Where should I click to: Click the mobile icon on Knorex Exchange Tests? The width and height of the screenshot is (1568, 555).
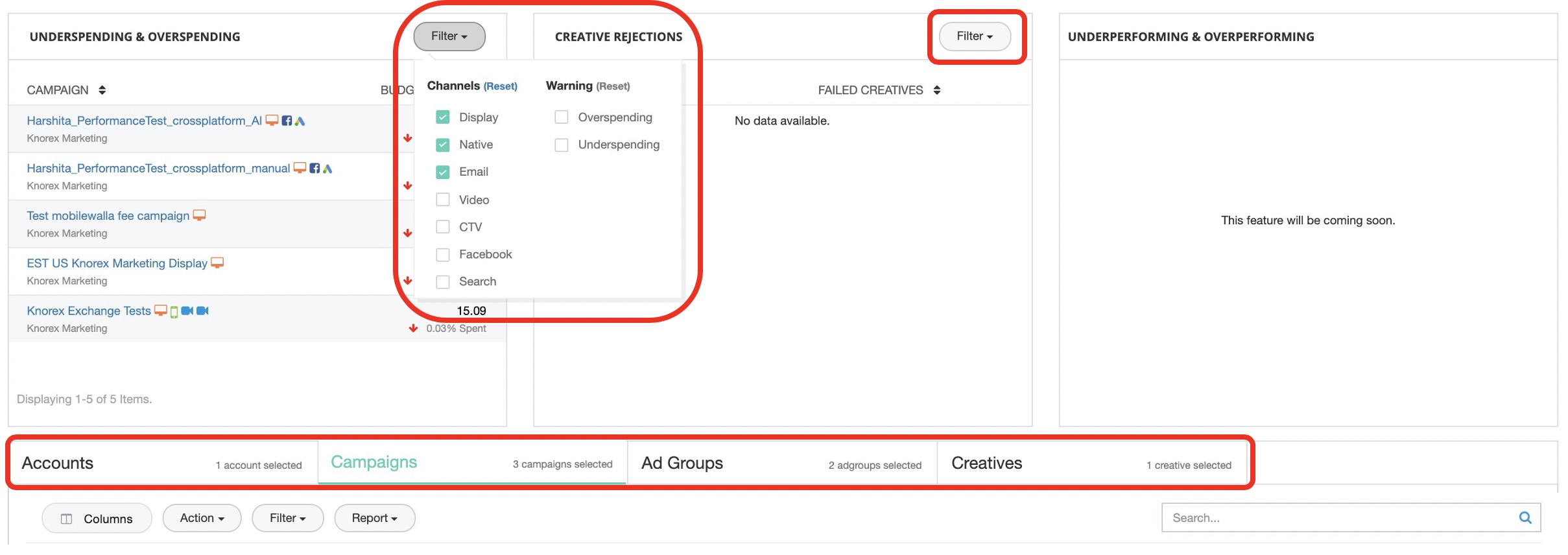click(x=174, y=312)
